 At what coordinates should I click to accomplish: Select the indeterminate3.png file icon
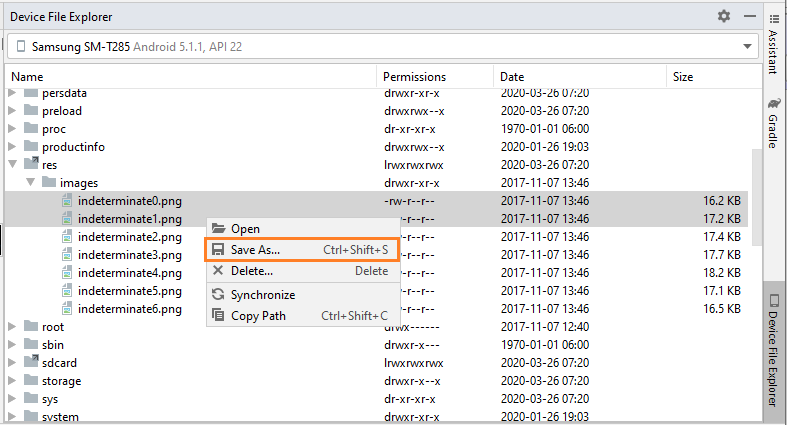coord(67,254)
